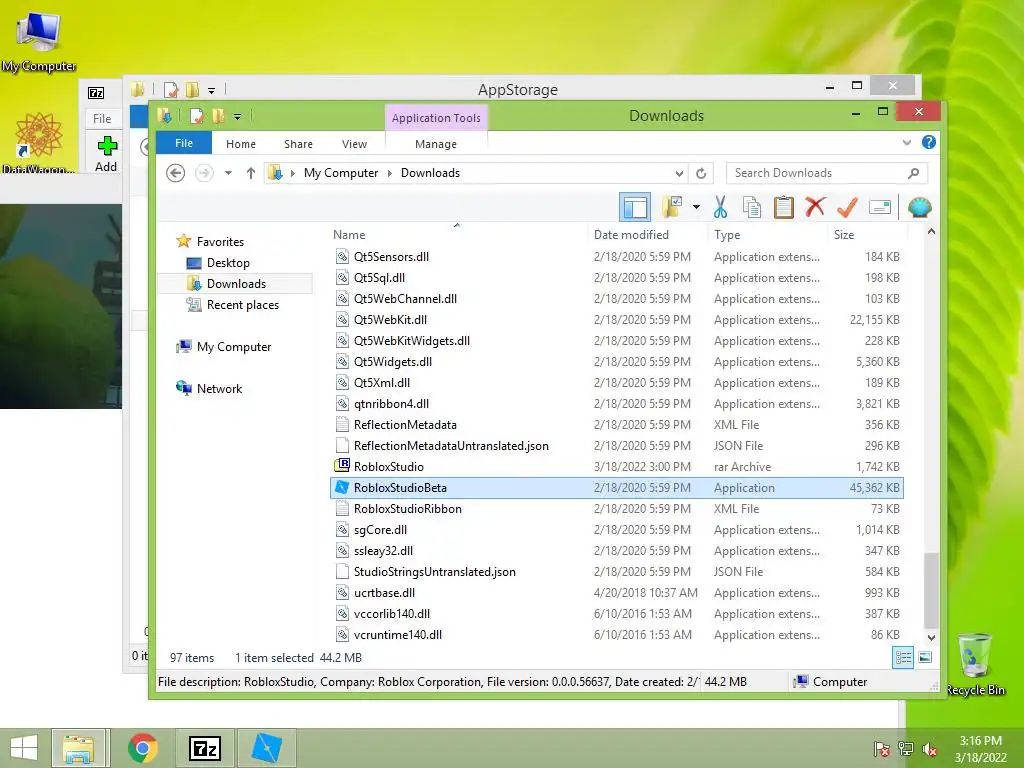Click inside the Search Downloads field
The width and height of the screenshot is (1024, 768).
tap(827, 173)
